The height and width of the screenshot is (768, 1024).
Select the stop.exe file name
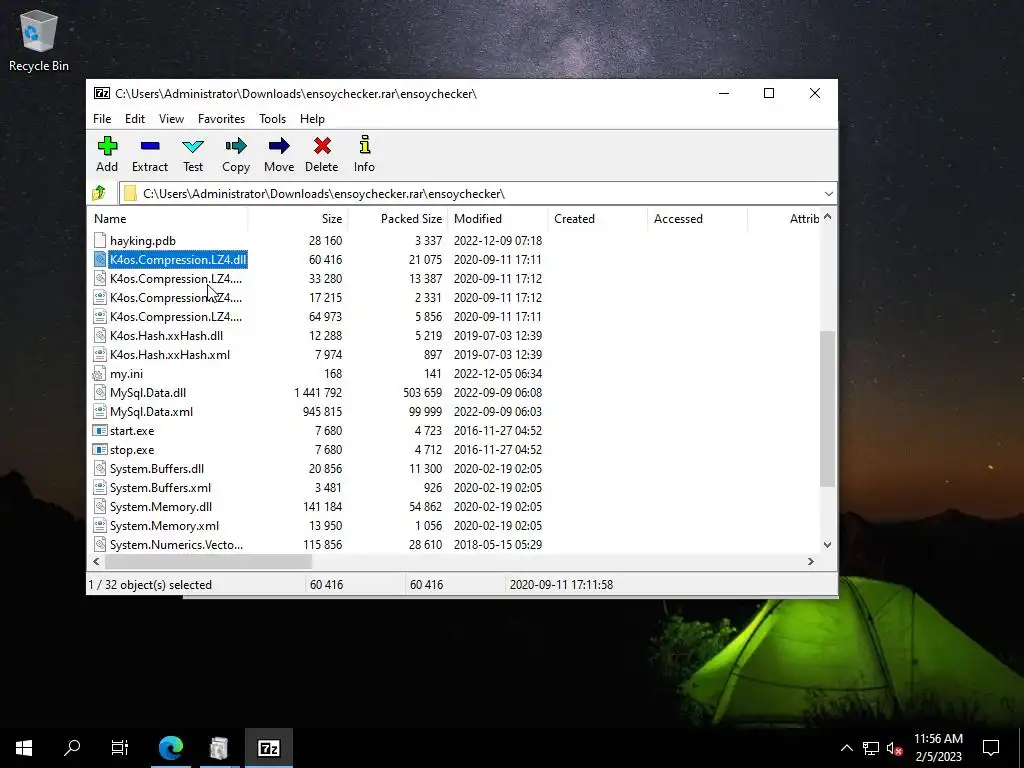132,449
